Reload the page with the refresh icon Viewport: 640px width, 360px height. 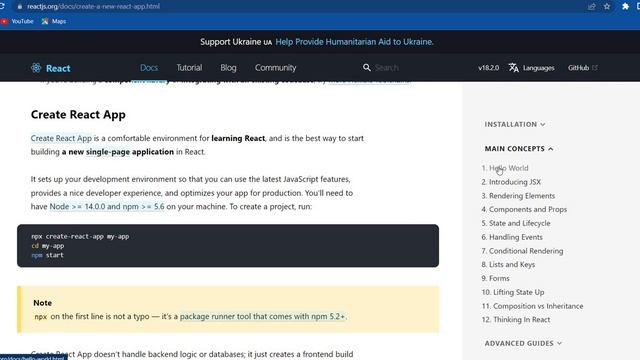point(2,7)
